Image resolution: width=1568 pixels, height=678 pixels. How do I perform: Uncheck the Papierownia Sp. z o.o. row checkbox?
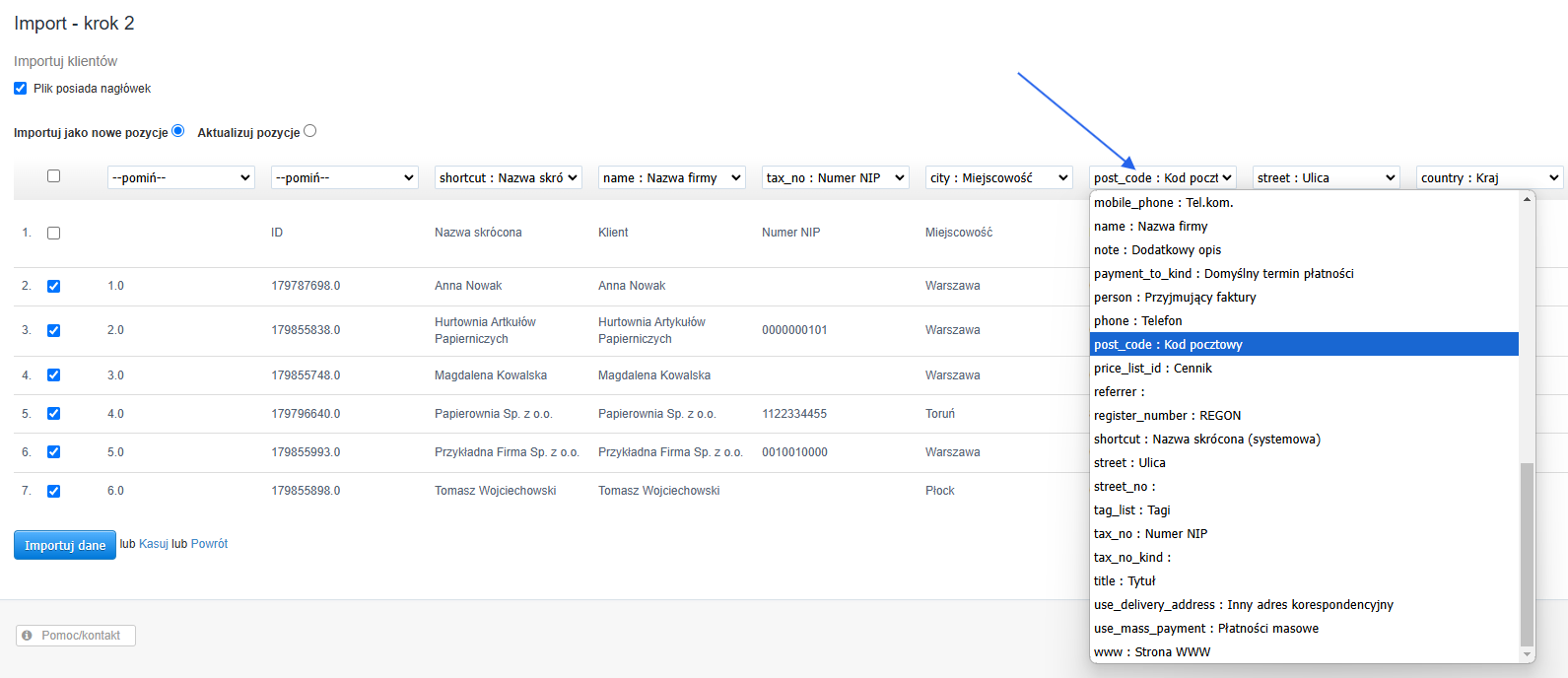pyautogui.click(x=53, y=413)
